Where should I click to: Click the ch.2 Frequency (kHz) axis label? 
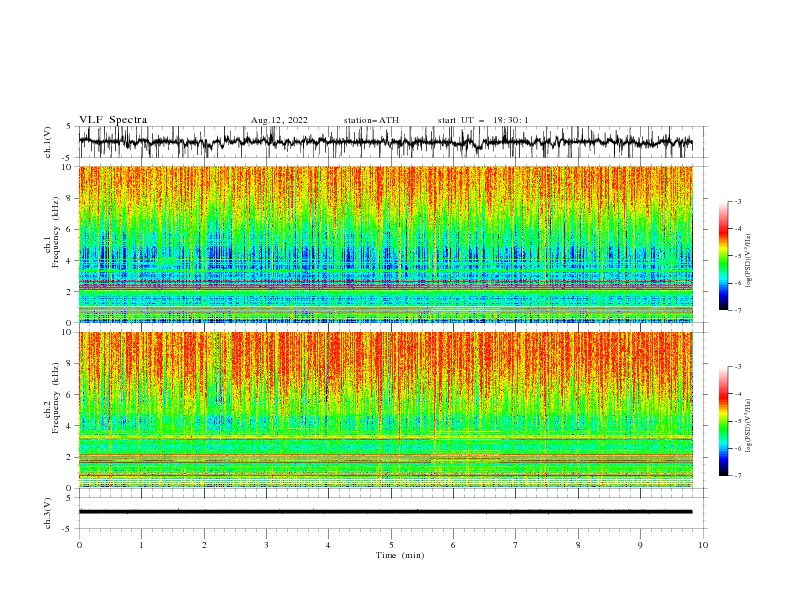pyautogui.click(x=51, y=398)
